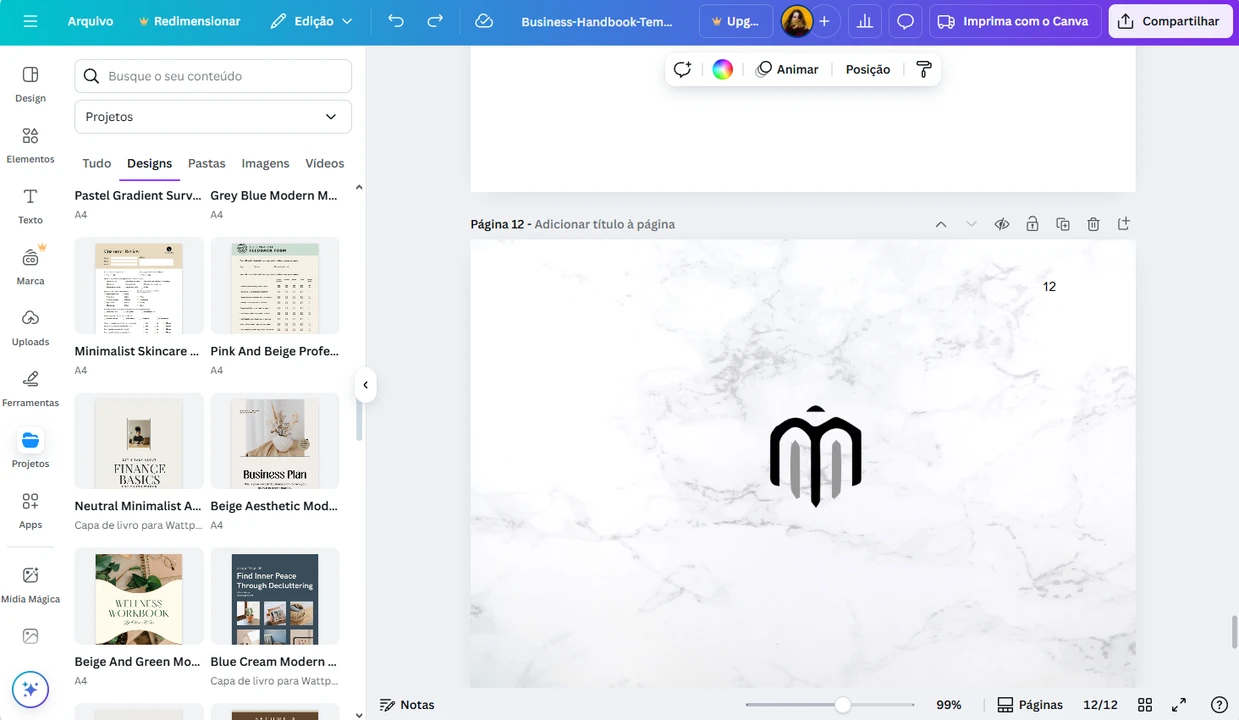Open the Apps sidebar panel

click(x=30, y=510)
